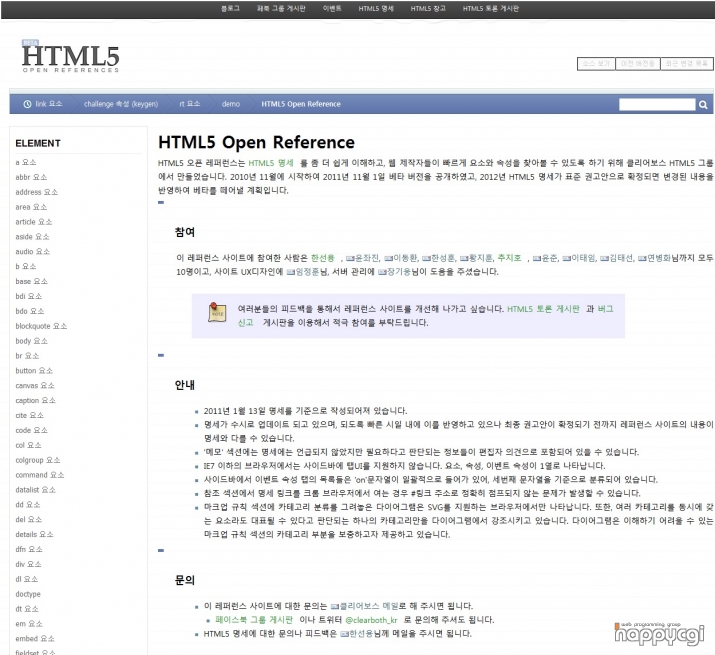Open 페이스북 그룹 게시판 link
The width and height of the screenshot is (715, 655).
254,620
